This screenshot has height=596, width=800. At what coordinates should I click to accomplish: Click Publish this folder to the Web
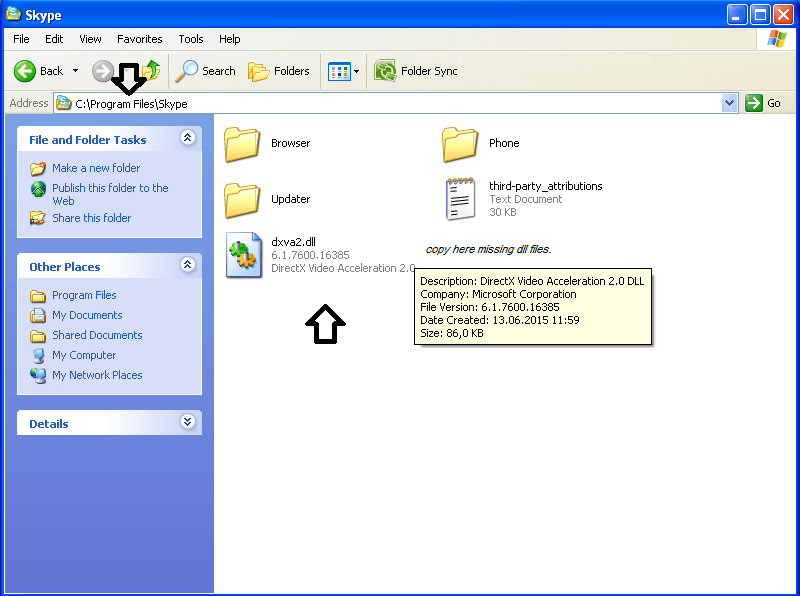click(x=110, y=194)
